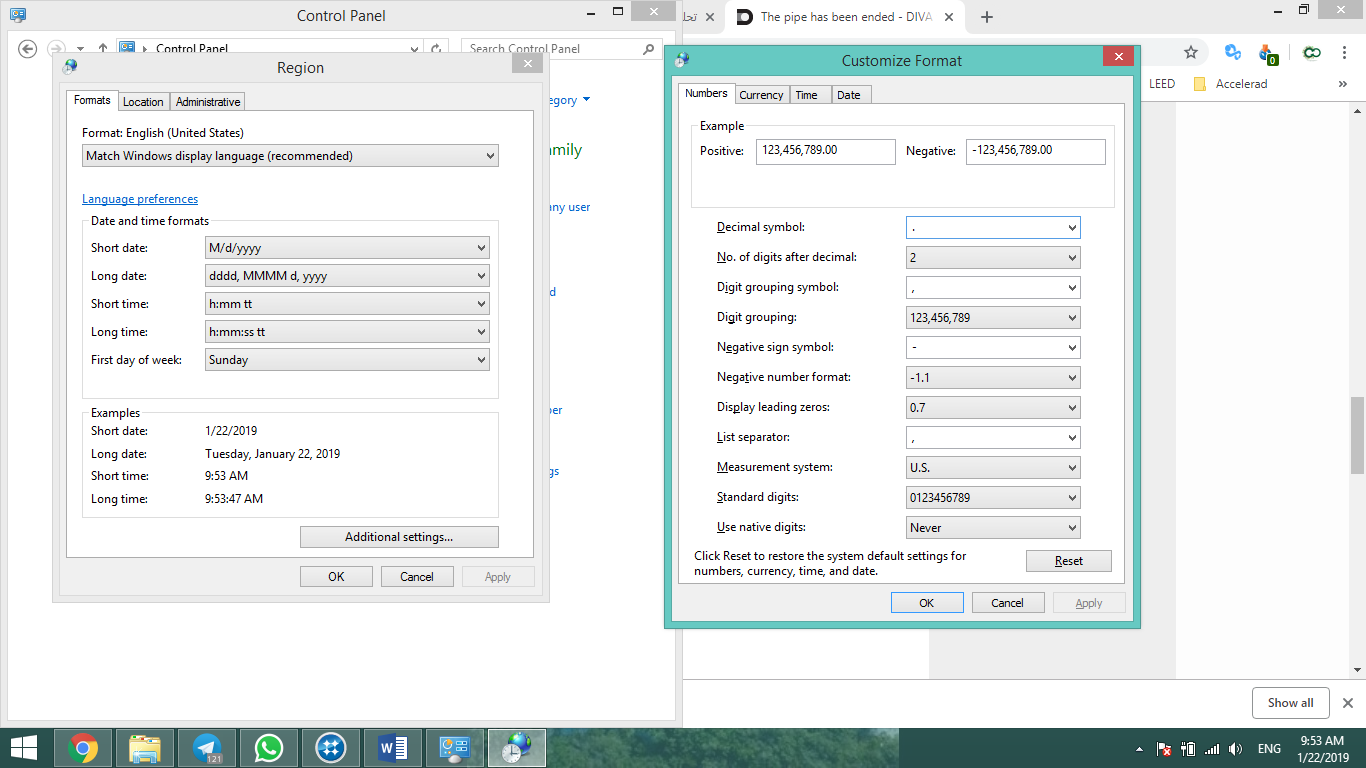Click Additional settings button in Region
Viewport: 1366px width, 768px height.
pos(399,537)
